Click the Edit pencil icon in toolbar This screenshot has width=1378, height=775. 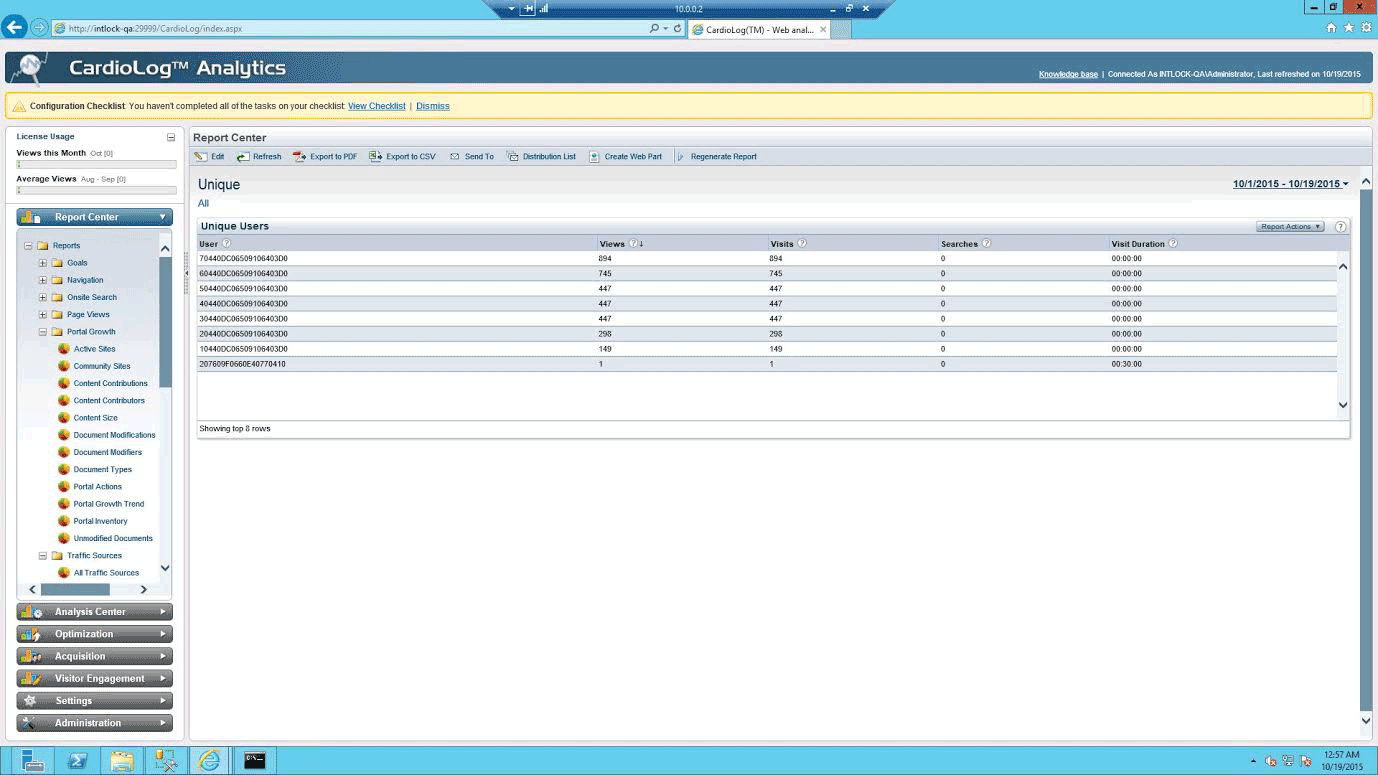click(201, 156)
